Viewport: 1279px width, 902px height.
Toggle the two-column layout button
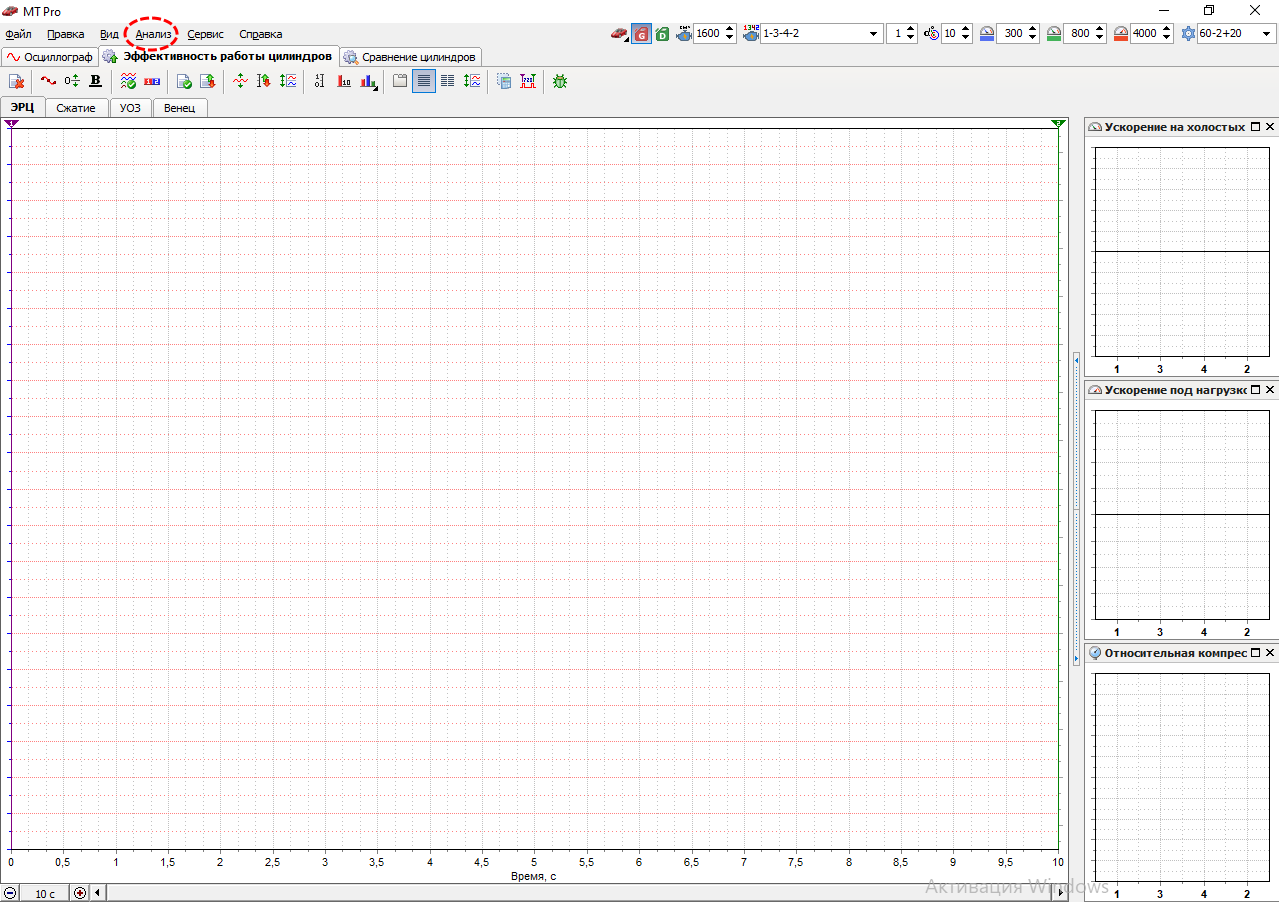point(447,82)
